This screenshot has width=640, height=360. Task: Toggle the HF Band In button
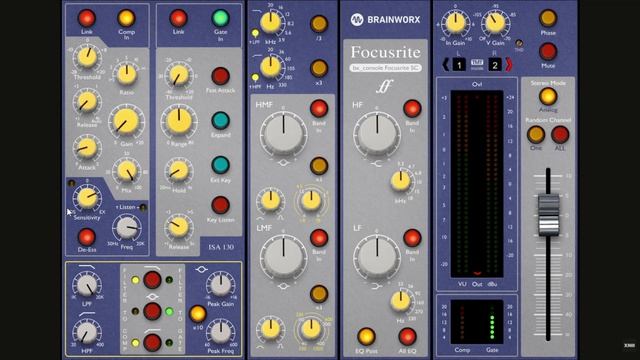point(412,109)
